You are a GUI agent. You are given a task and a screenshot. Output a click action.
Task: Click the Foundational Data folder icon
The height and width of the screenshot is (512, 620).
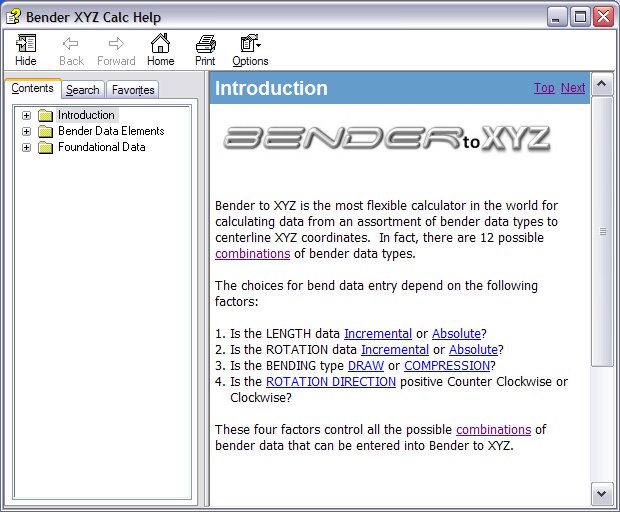coord(45,147)
